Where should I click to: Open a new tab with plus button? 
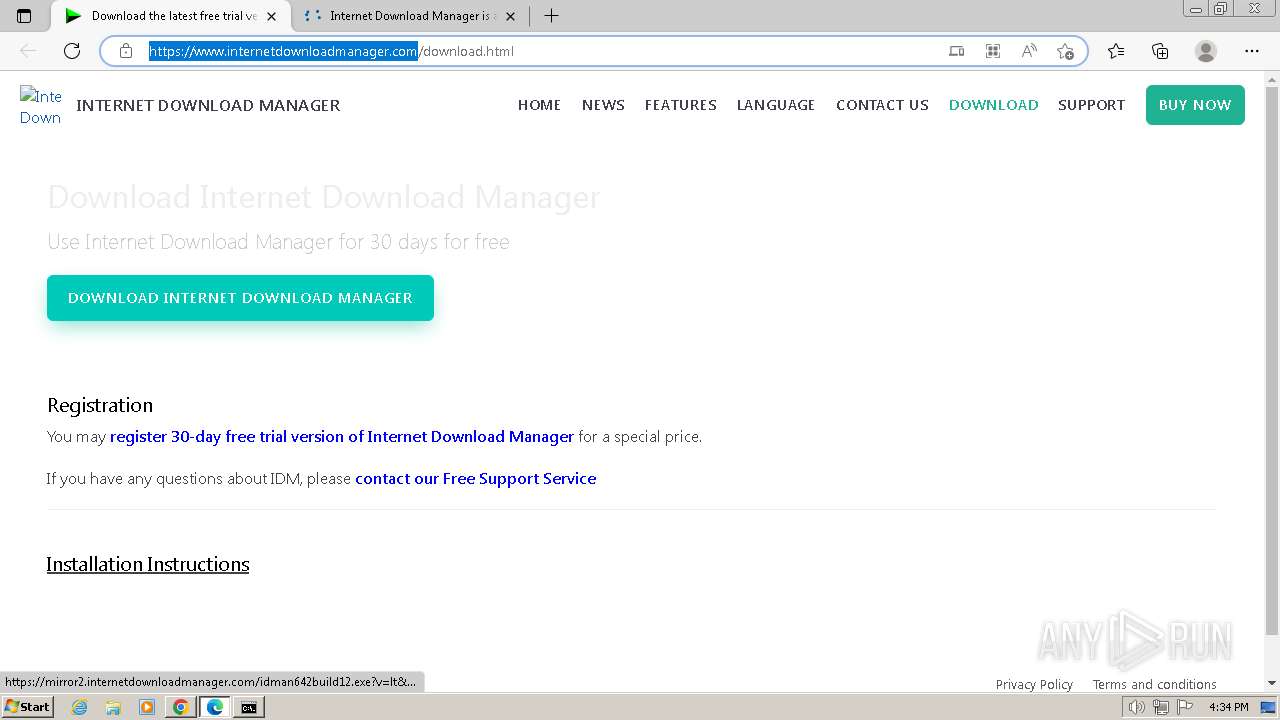(551, 16)
